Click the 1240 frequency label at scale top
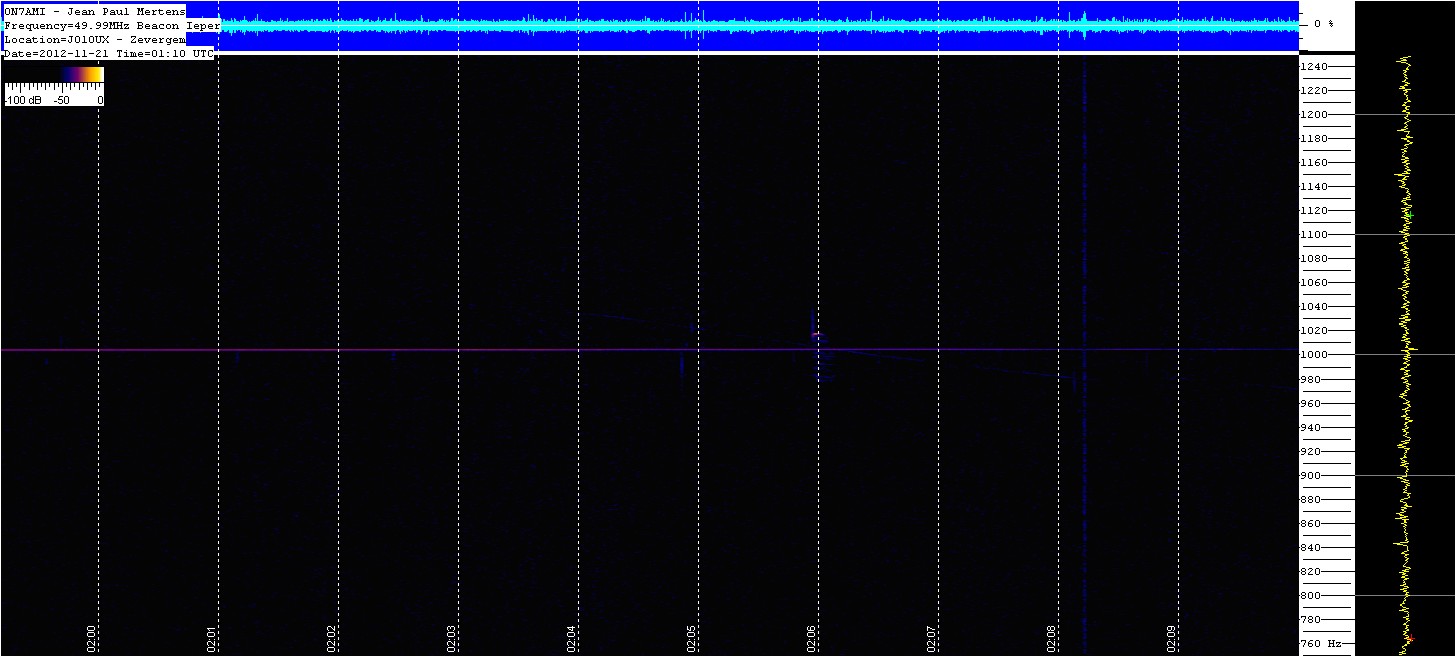Screen dimensions: 1456x657 (1313, 67)
